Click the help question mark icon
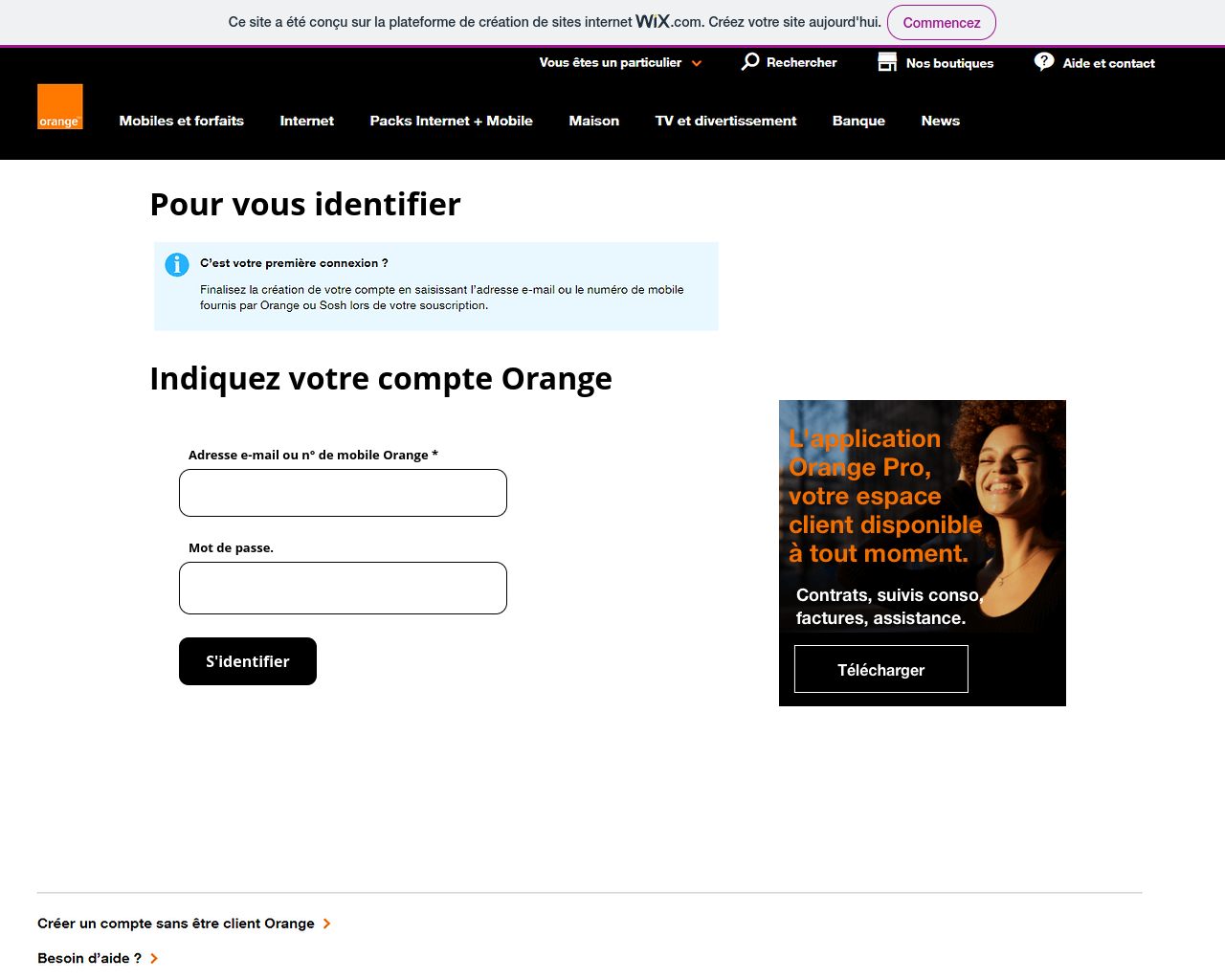The image size is (1225, 980). coord(1044,61)
